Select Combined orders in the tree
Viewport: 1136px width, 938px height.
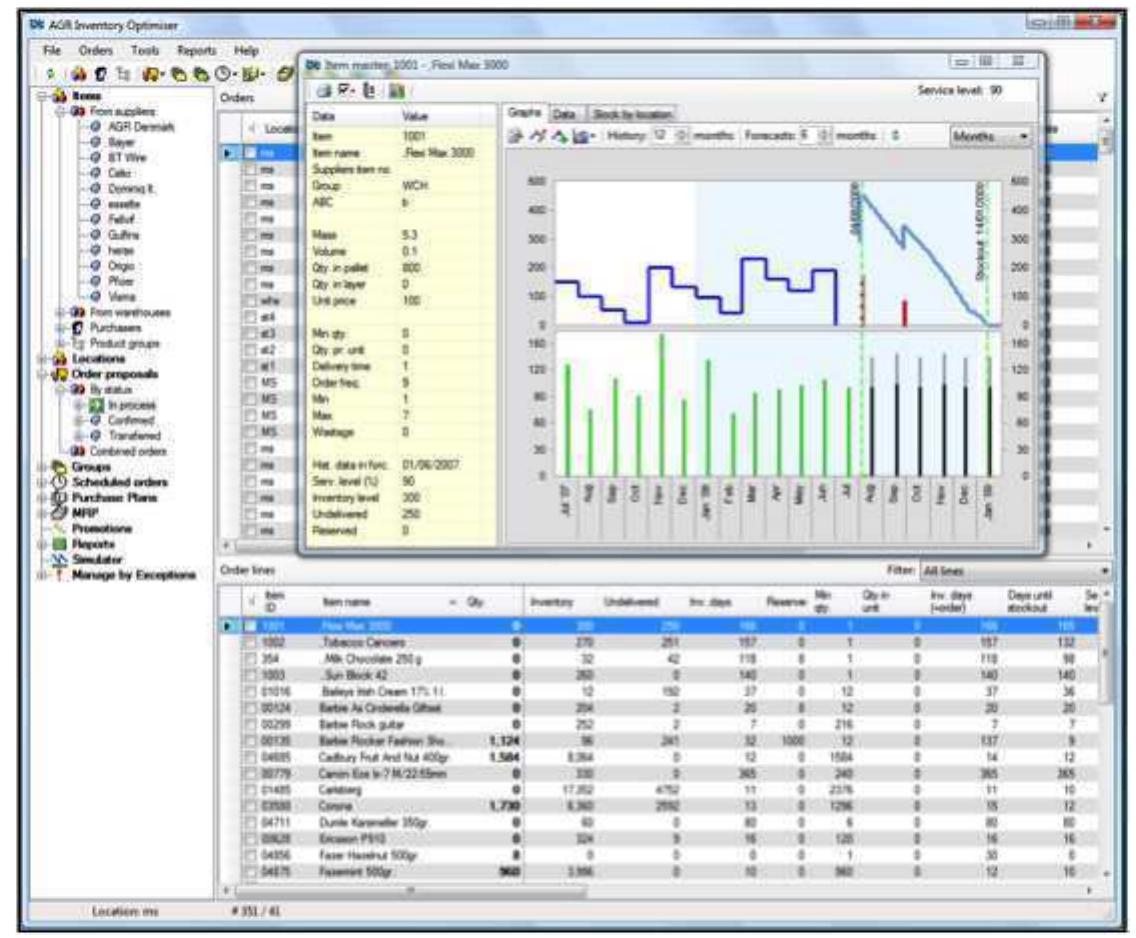click(128, 451)
